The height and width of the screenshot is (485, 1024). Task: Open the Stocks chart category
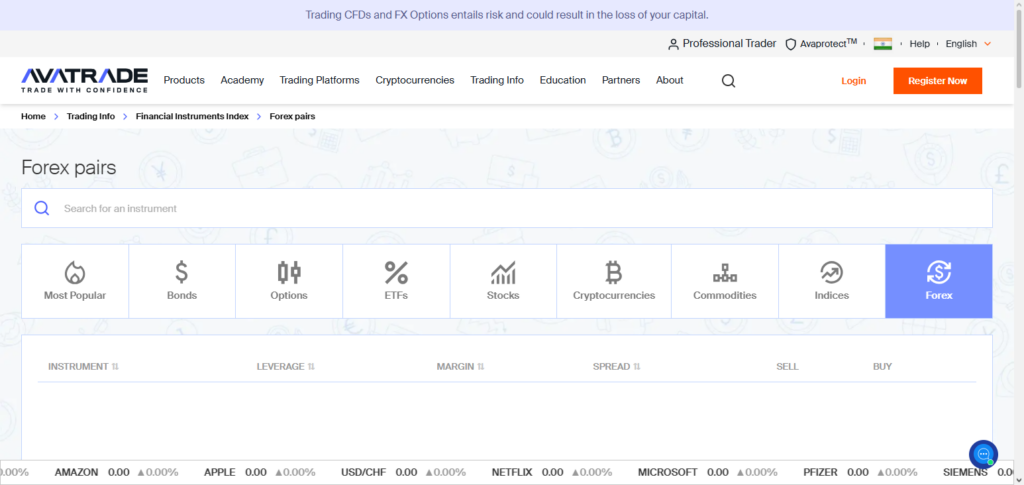click(x=503, y=281)
